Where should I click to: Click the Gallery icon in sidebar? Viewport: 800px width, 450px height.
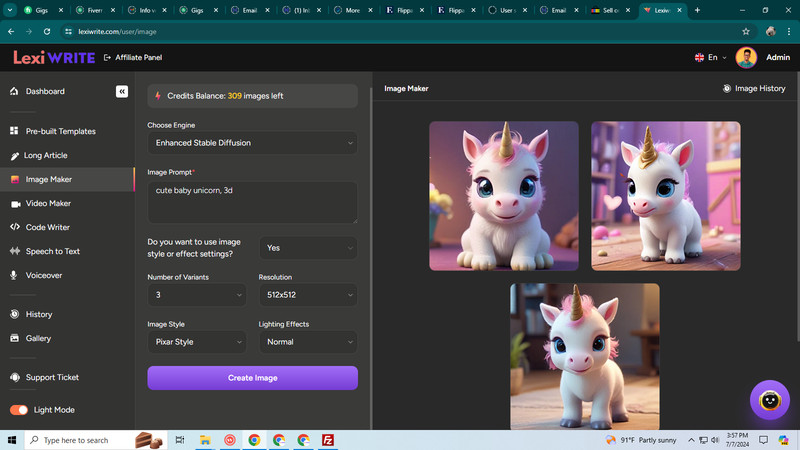pyautogui.click(x=14, y=338)
